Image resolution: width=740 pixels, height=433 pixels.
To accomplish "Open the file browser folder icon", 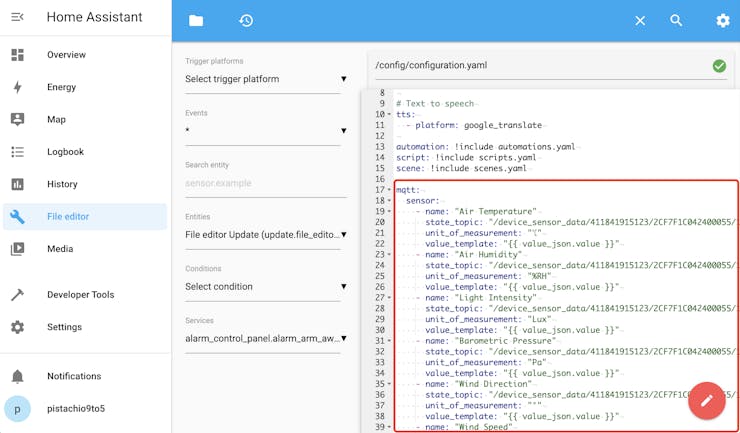I will tap(196, 21).
